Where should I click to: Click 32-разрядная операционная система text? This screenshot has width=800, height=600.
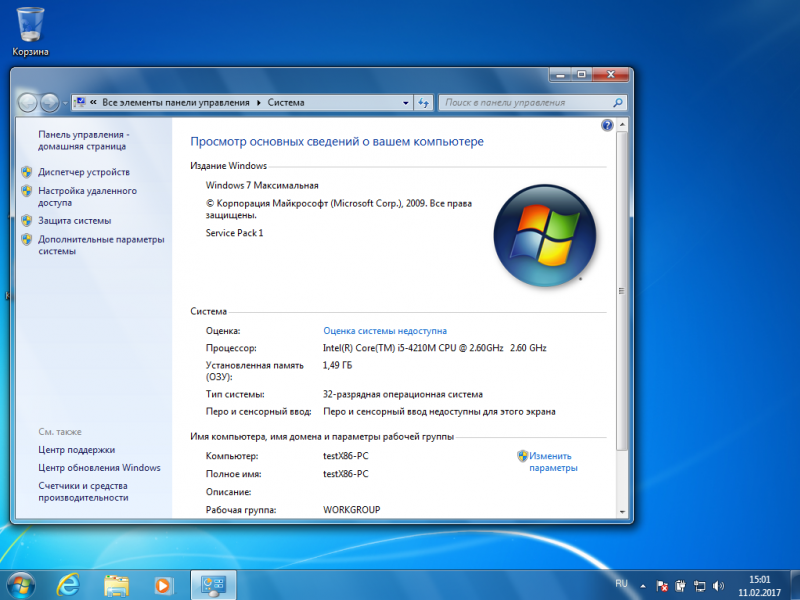(403, 394)
